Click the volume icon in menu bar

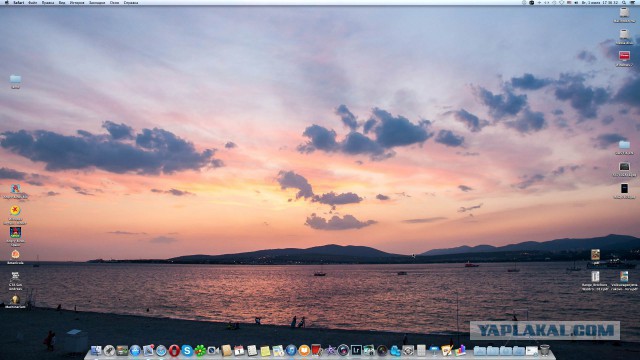(576, 2)
